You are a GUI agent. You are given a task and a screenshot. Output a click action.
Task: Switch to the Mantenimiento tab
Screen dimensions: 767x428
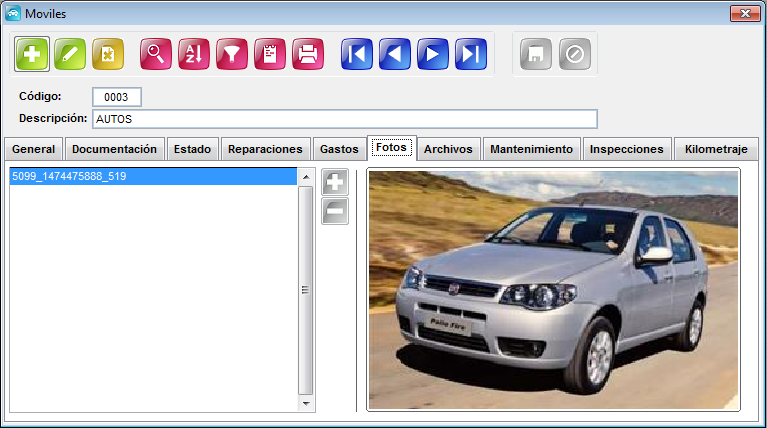click(531, 149)
